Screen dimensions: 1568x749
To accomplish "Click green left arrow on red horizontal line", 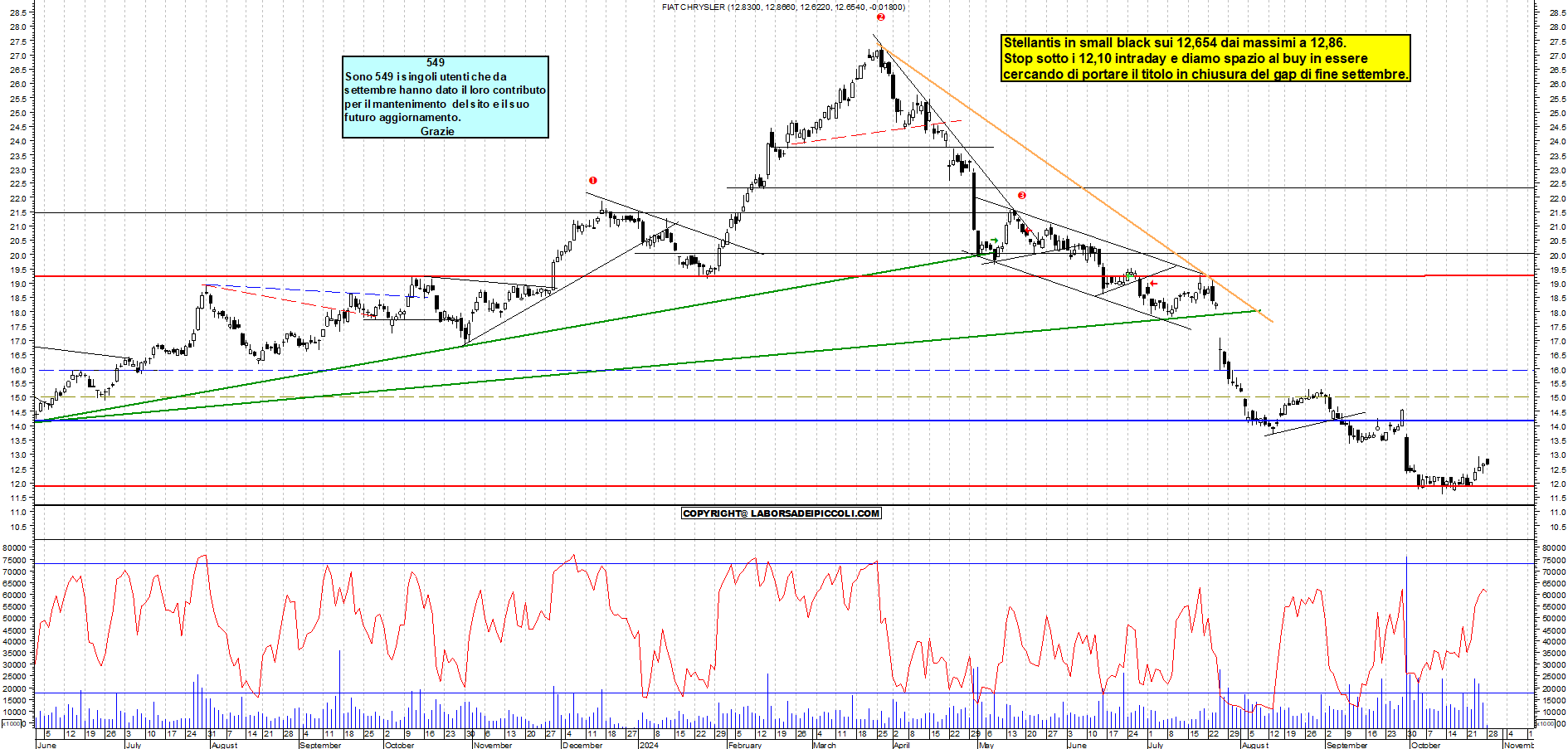I will coord(1130,275).
